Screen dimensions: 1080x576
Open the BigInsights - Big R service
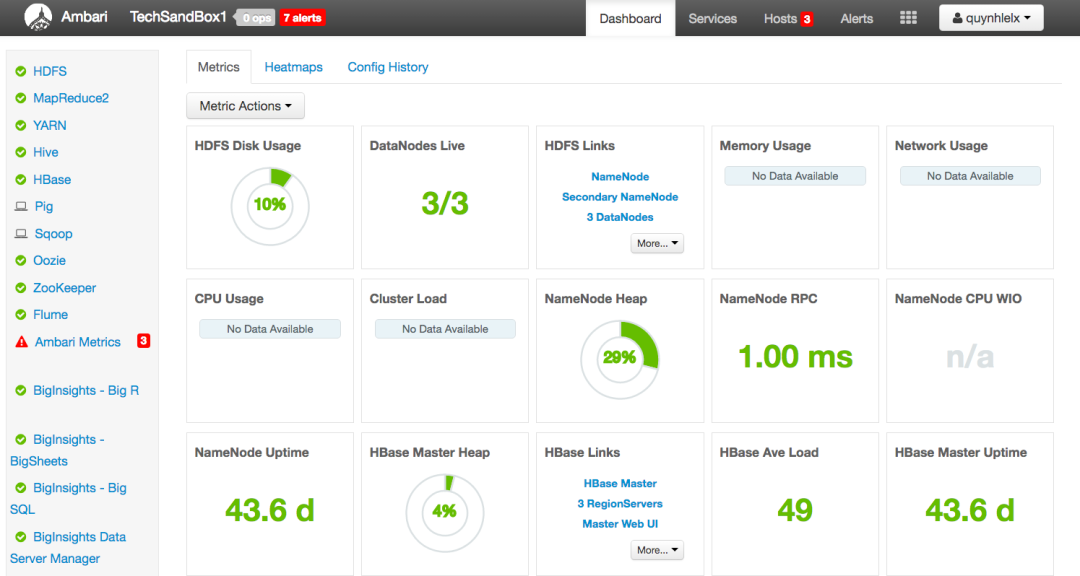coord(86,391)
